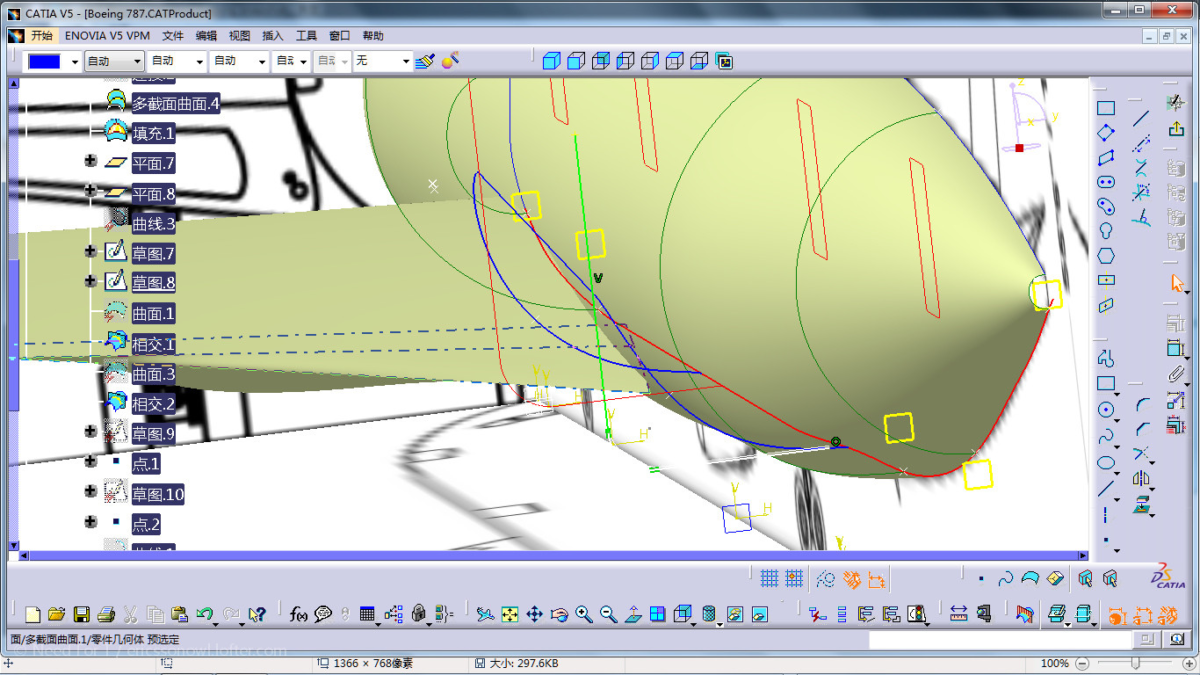Select 点.2 in the tree

click(146, 524)
